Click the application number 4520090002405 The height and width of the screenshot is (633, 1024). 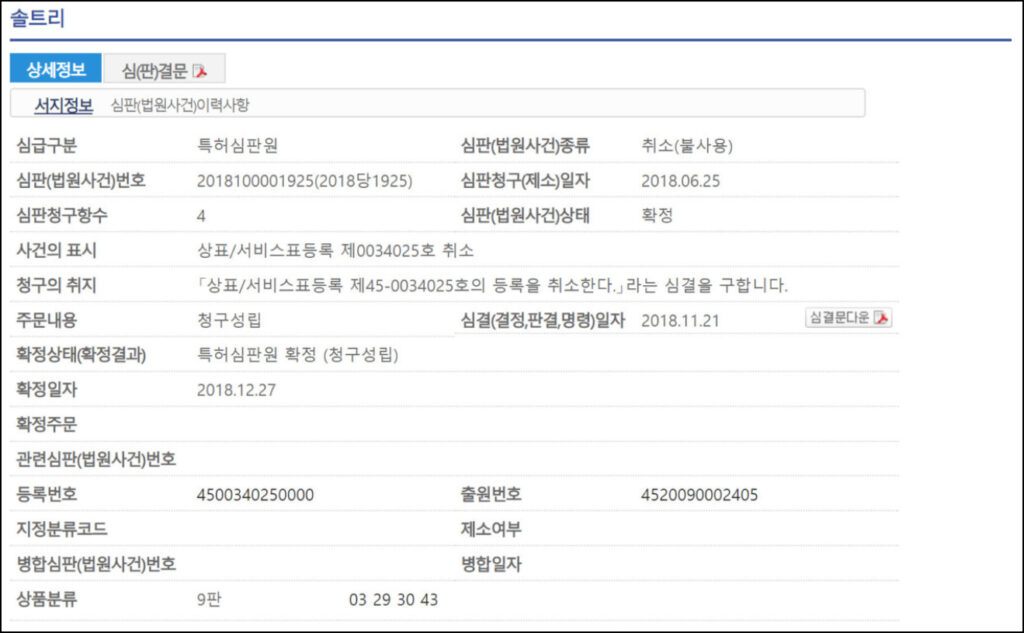coord(700,495)
